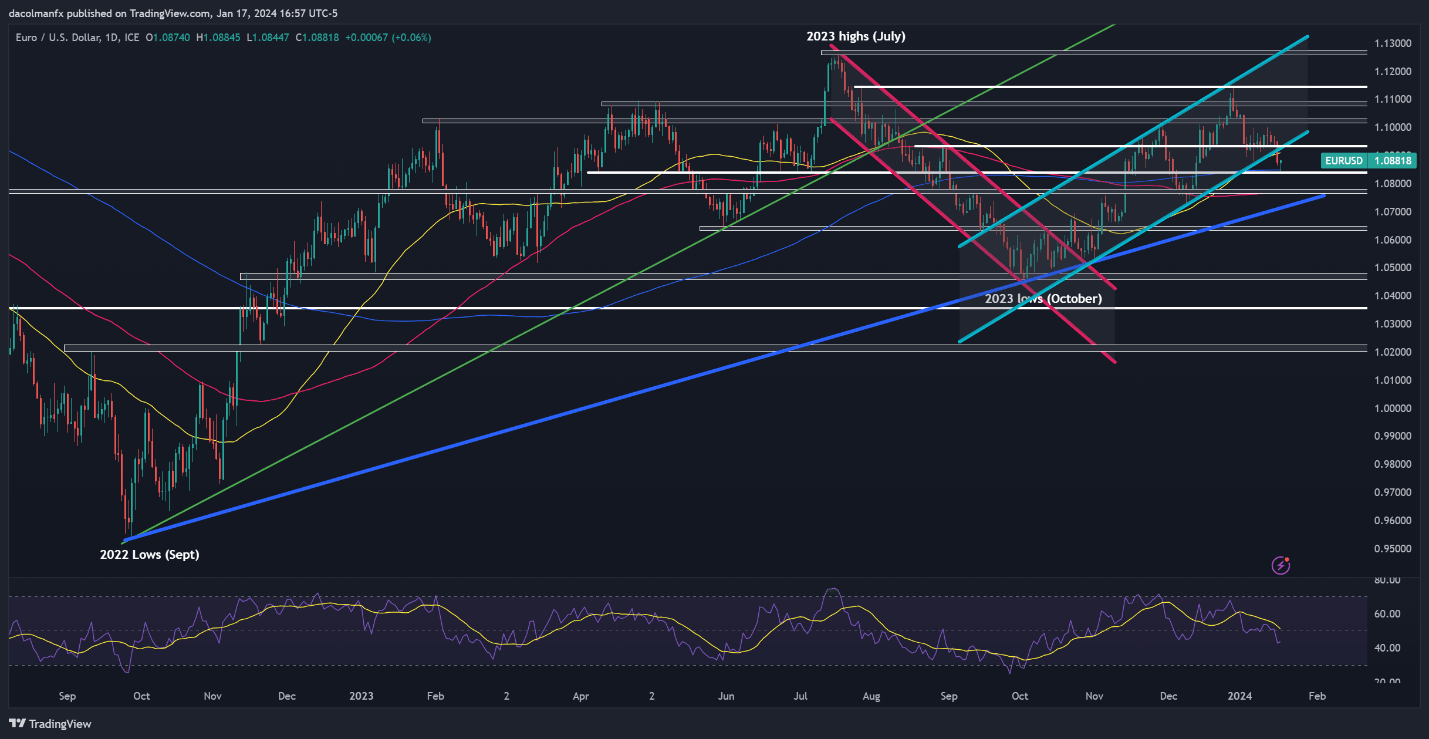Click the 1.10000 price axis label
This screenshot has height=739, width=1429.
coord(1391,128)
